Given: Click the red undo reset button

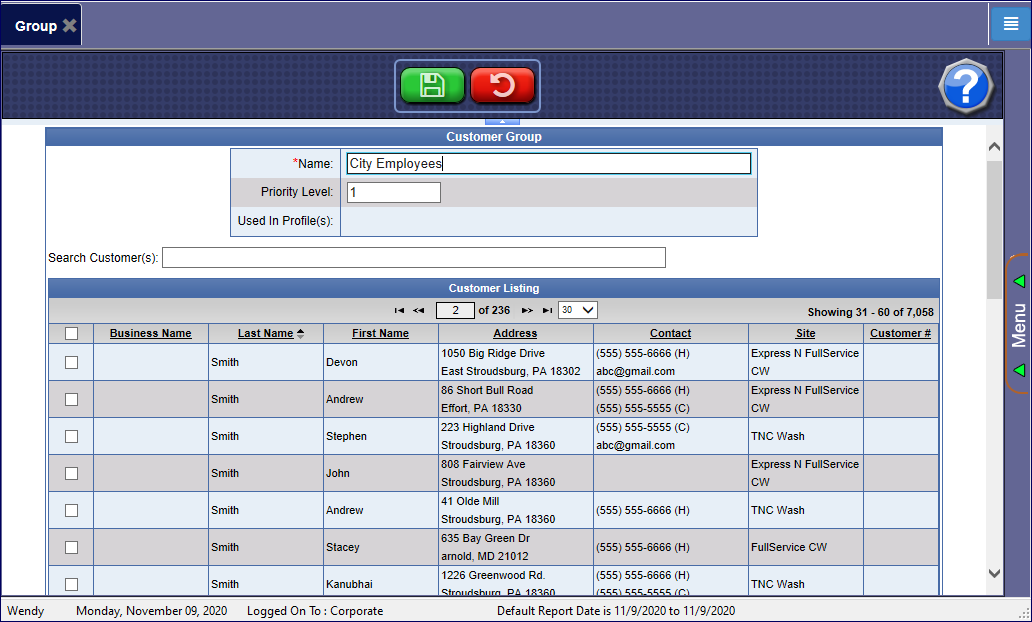Looking at the screenshot, I should coord(502,86).
